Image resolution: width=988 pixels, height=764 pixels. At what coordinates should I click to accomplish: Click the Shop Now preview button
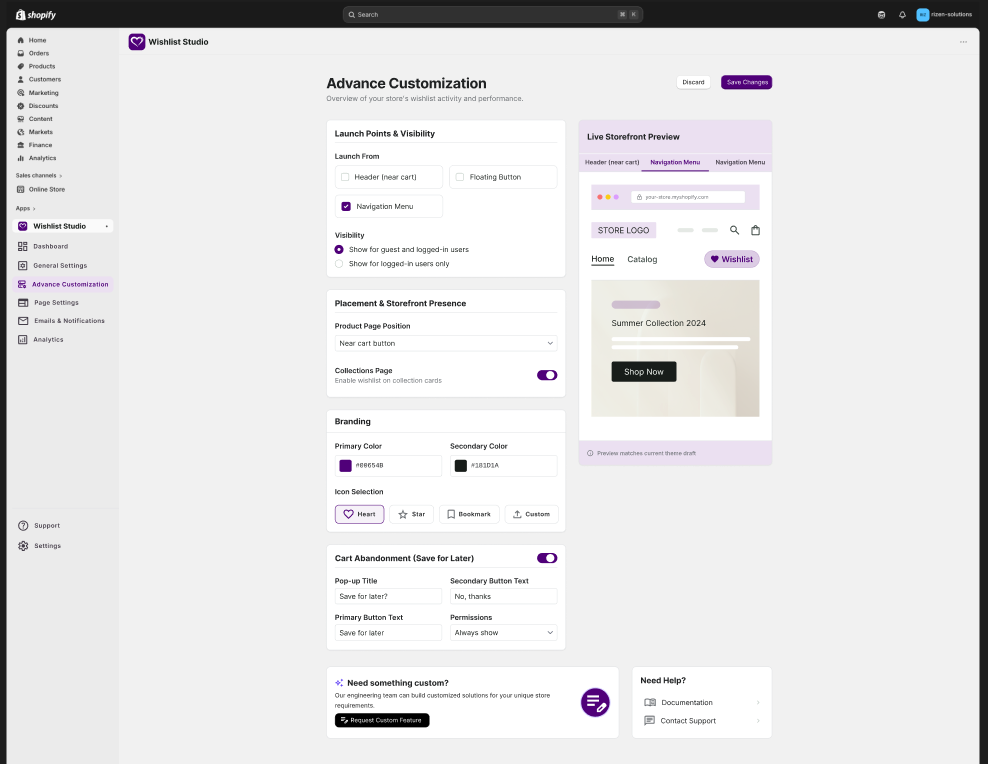point(643,372)
